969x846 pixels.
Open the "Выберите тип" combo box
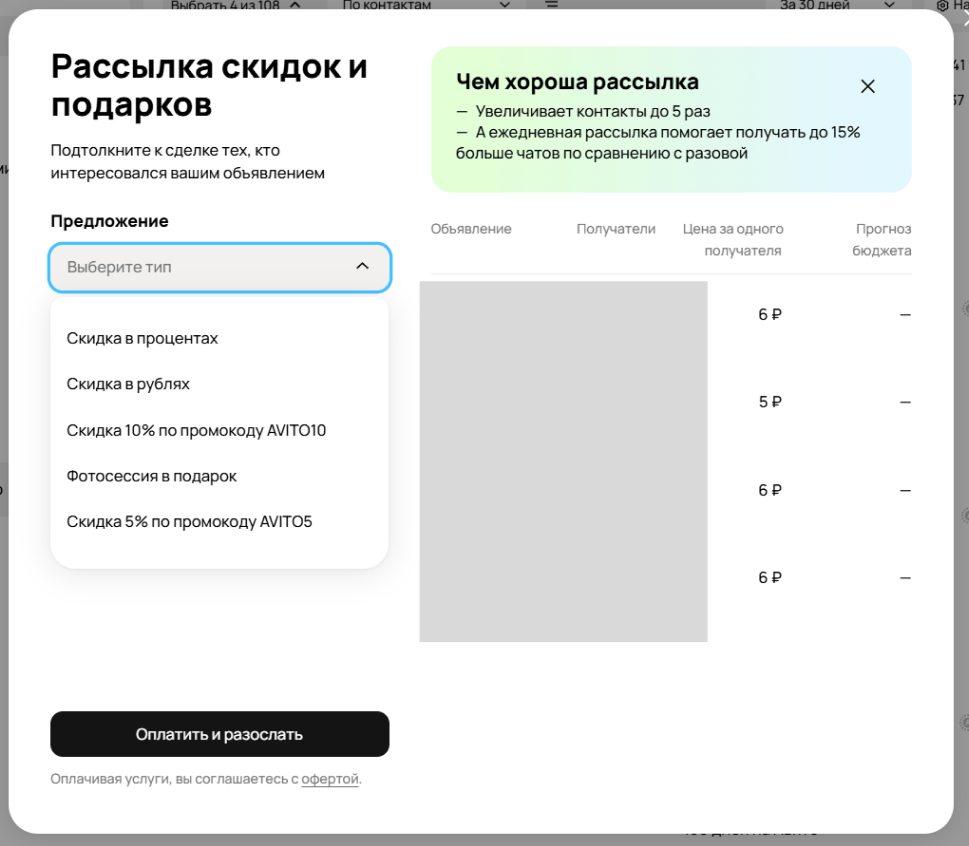[220, 267]
